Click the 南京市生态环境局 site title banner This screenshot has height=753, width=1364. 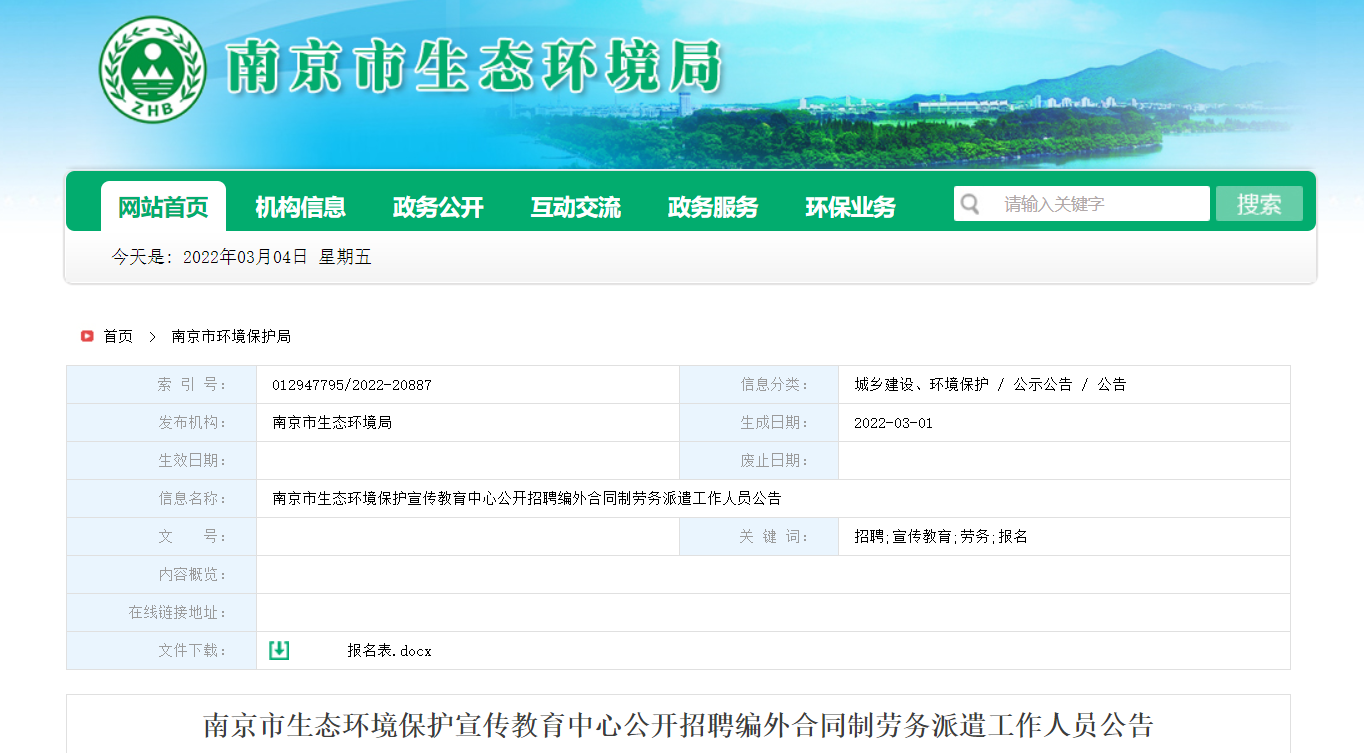coord(475,70)
